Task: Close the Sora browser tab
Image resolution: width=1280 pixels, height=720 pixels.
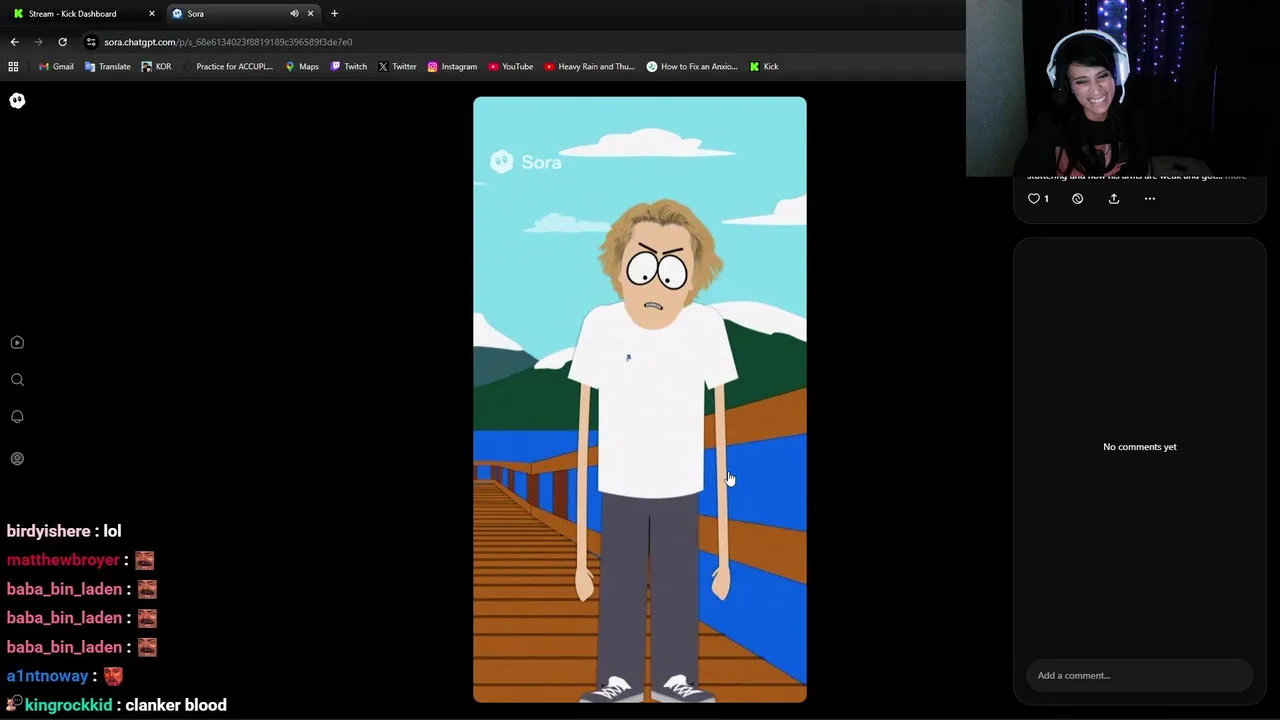Action: [310, 14]
